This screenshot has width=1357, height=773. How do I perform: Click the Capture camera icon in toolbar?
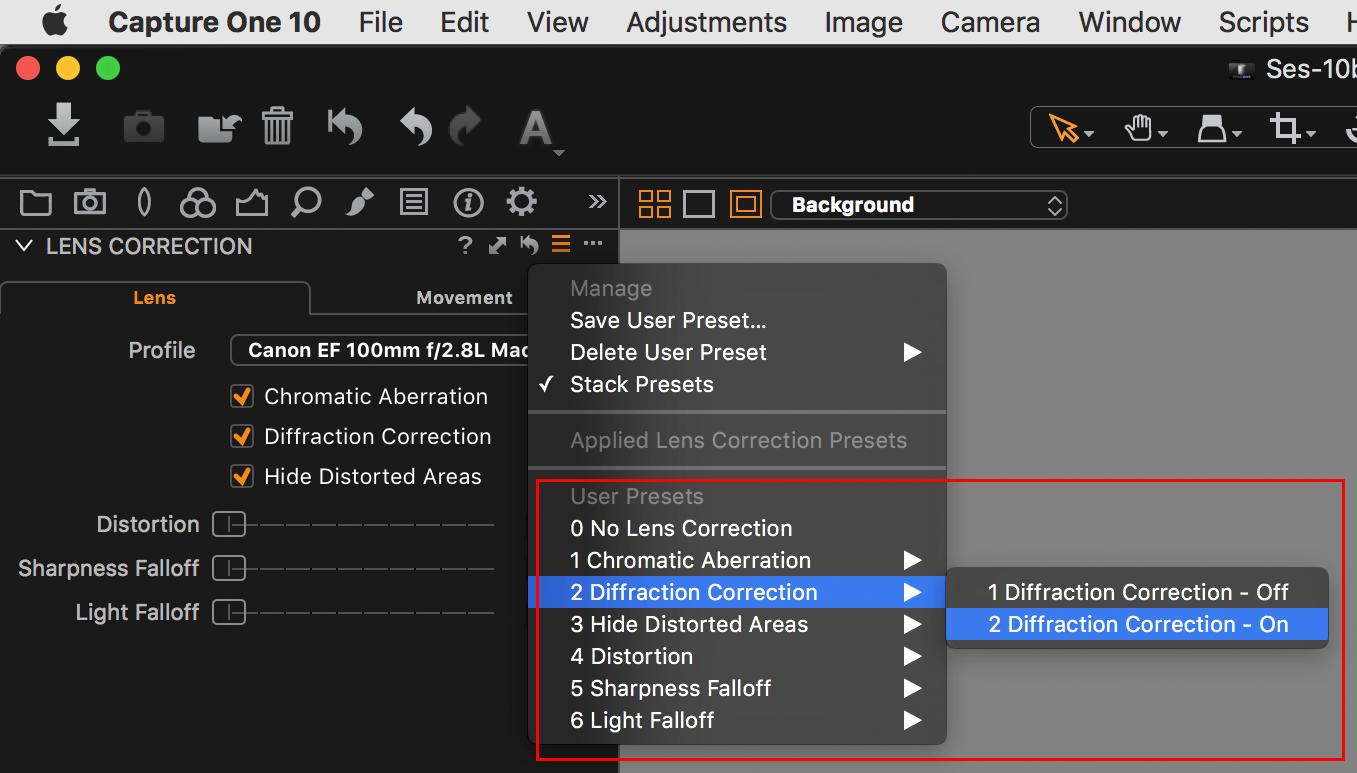144,127
